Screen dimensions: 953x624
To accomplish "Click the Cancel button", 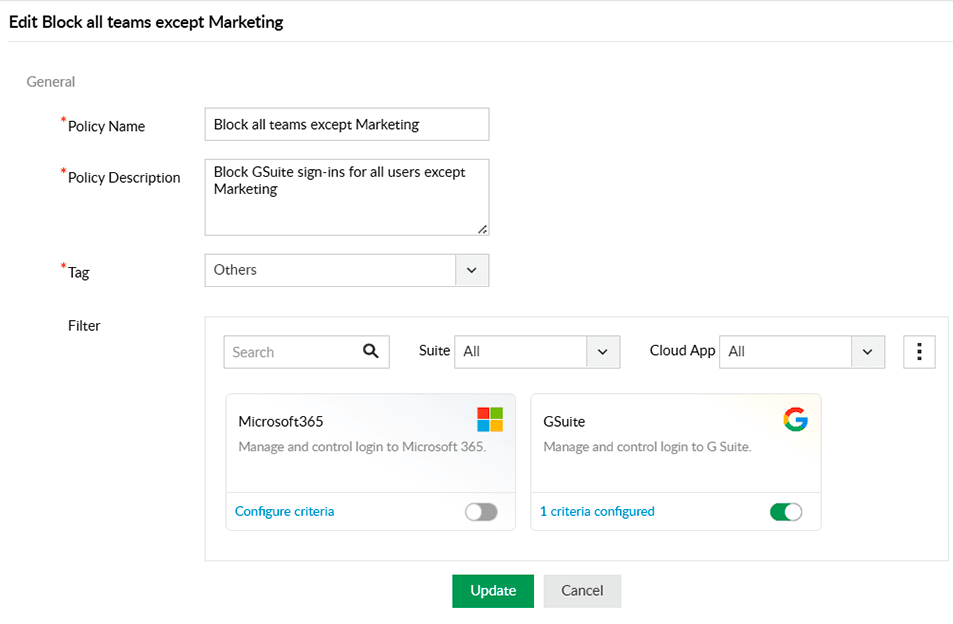I will (x=582, y=590).
